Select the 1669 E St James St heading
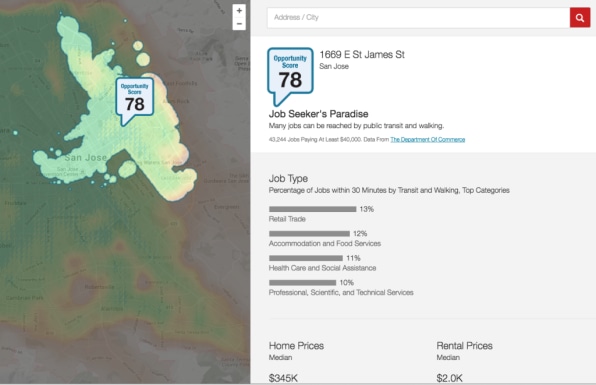Image resolution: width=596 pixels, height=385 pixels. point(362,55)
